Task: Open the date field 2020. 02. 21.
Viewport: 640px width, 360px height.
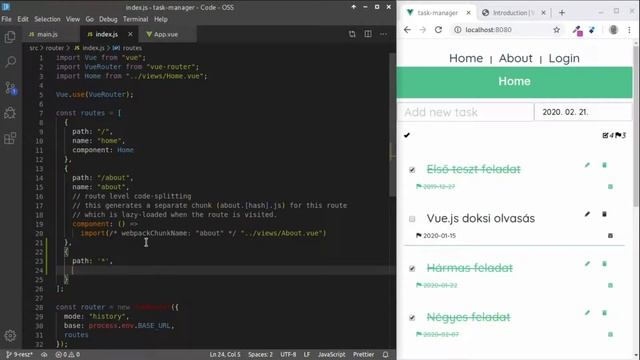Action: [x=583, y=112]
